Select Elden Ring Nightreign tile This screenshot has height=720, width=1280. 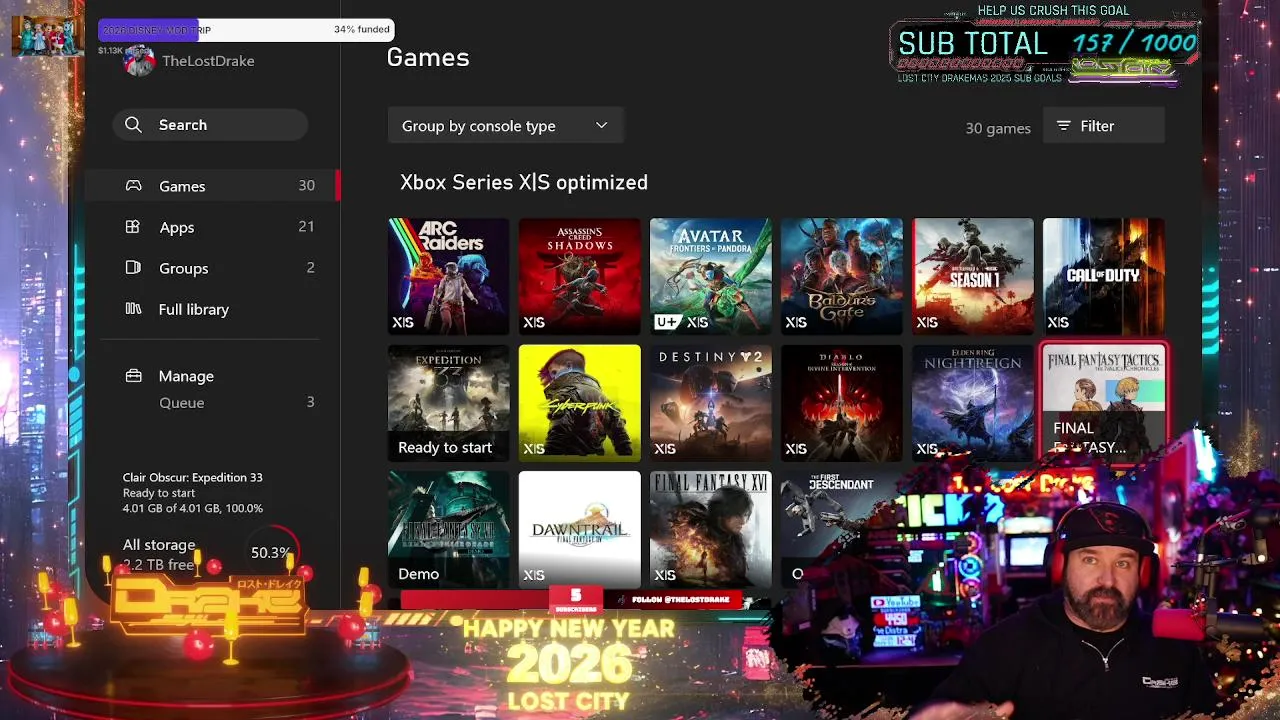(972, 402)
